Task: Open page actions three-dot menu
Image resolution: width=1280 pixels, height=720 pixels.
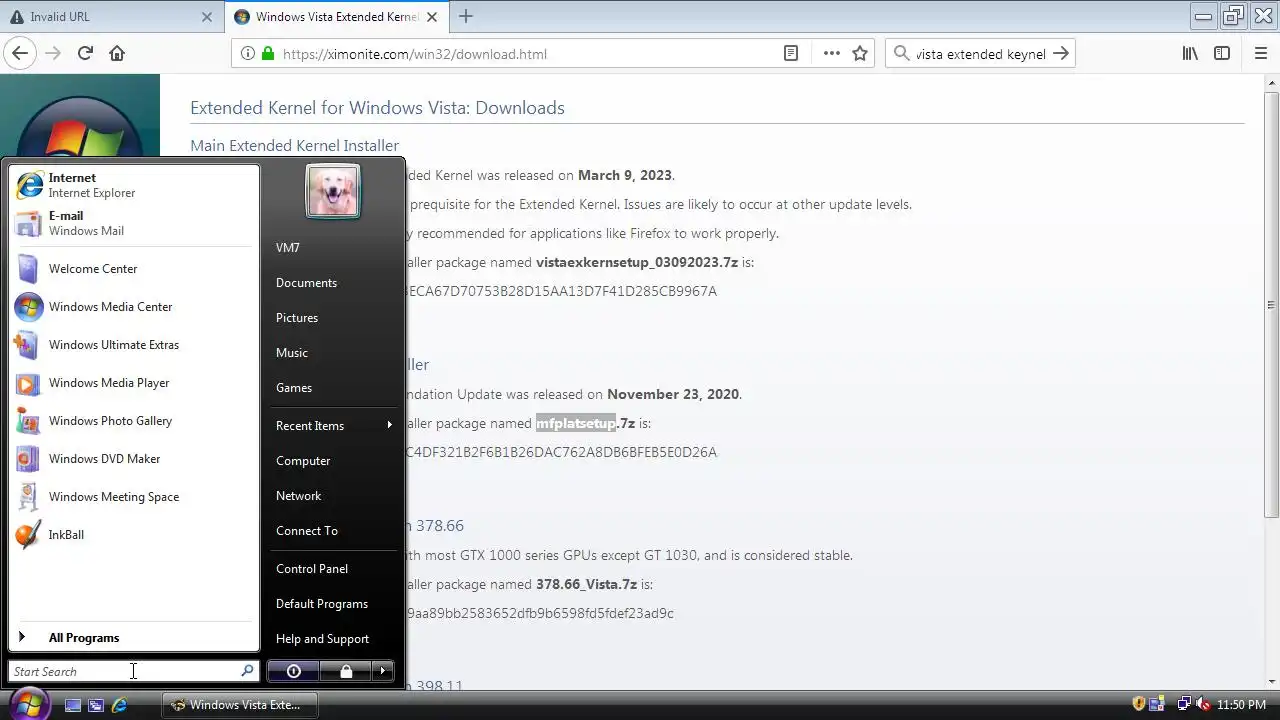Action: click(831, 54)
